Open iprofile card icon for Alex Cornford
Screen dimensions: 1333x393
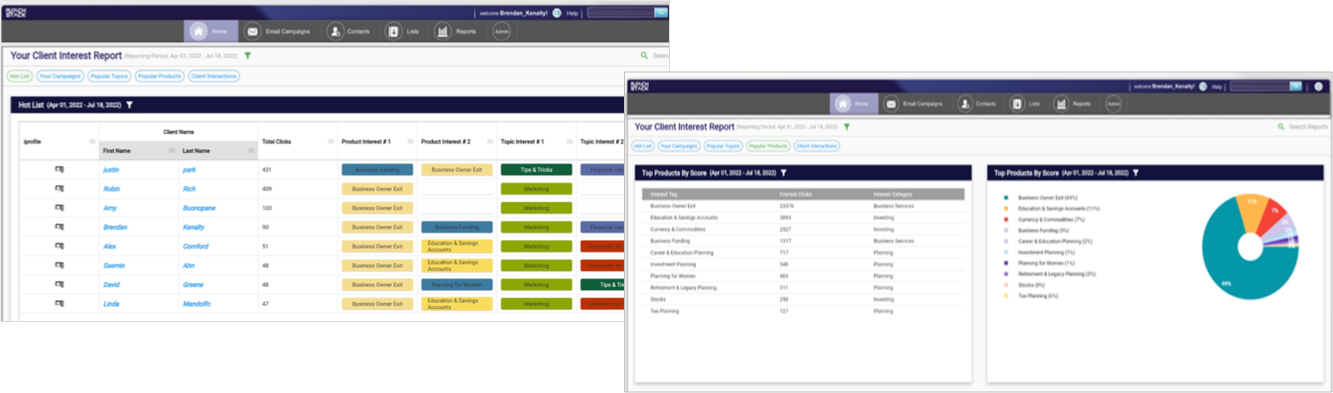click(59, 246)
